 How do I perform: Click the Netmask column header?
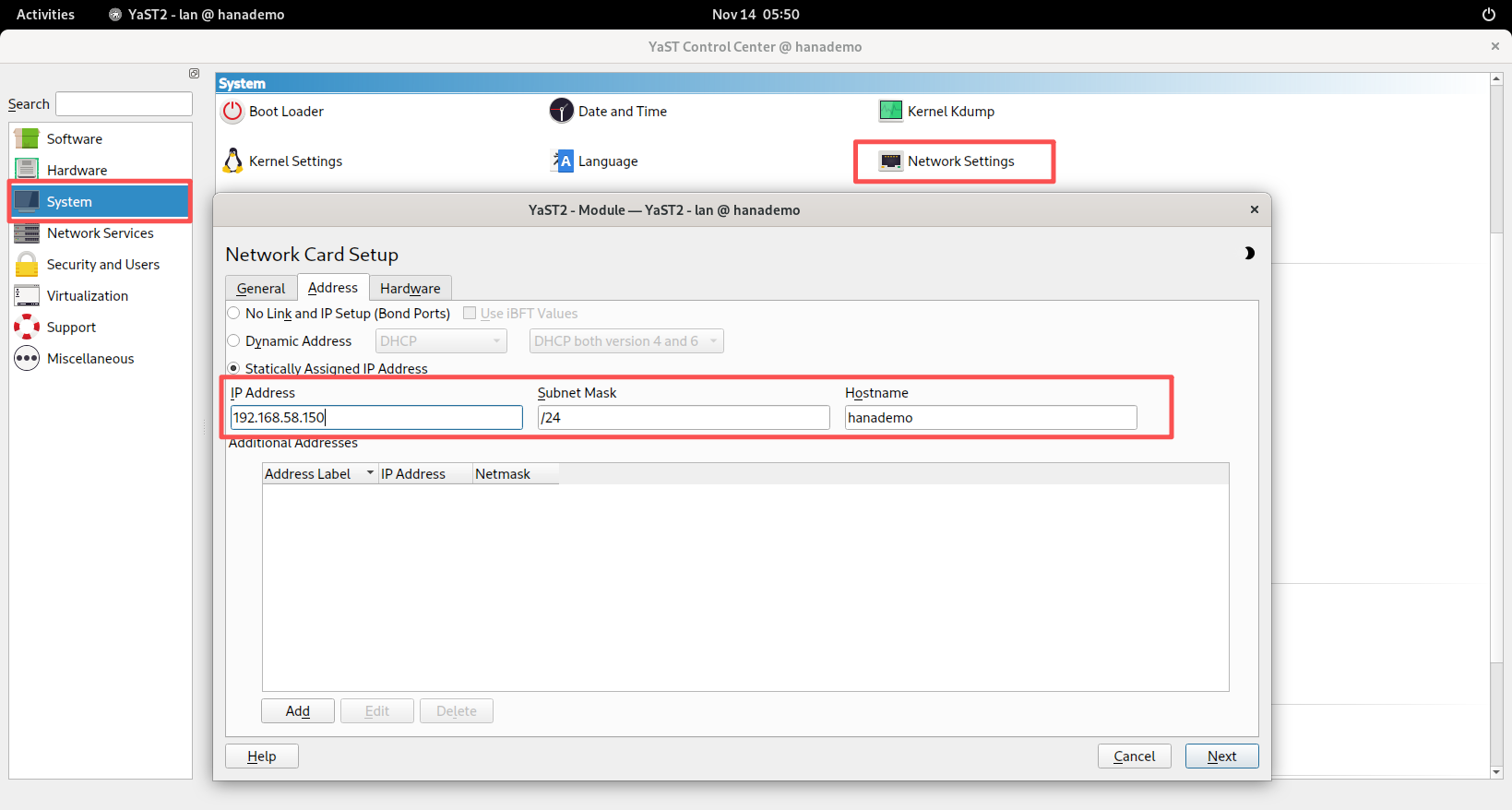[516, 474]
